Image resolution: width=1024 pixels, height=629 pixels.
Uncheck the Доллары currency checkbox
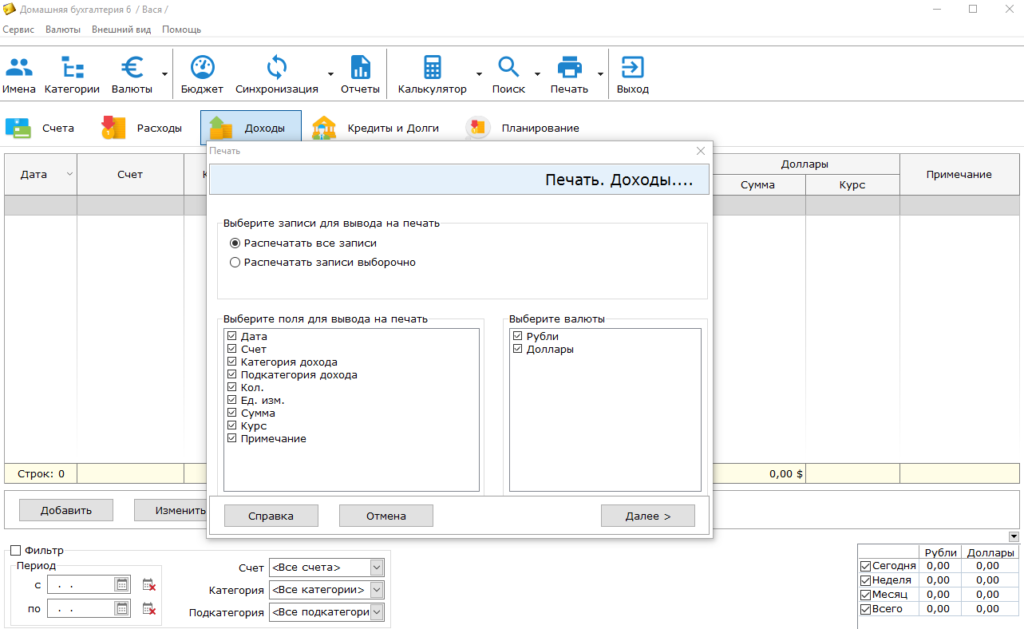tap(517, 349)
